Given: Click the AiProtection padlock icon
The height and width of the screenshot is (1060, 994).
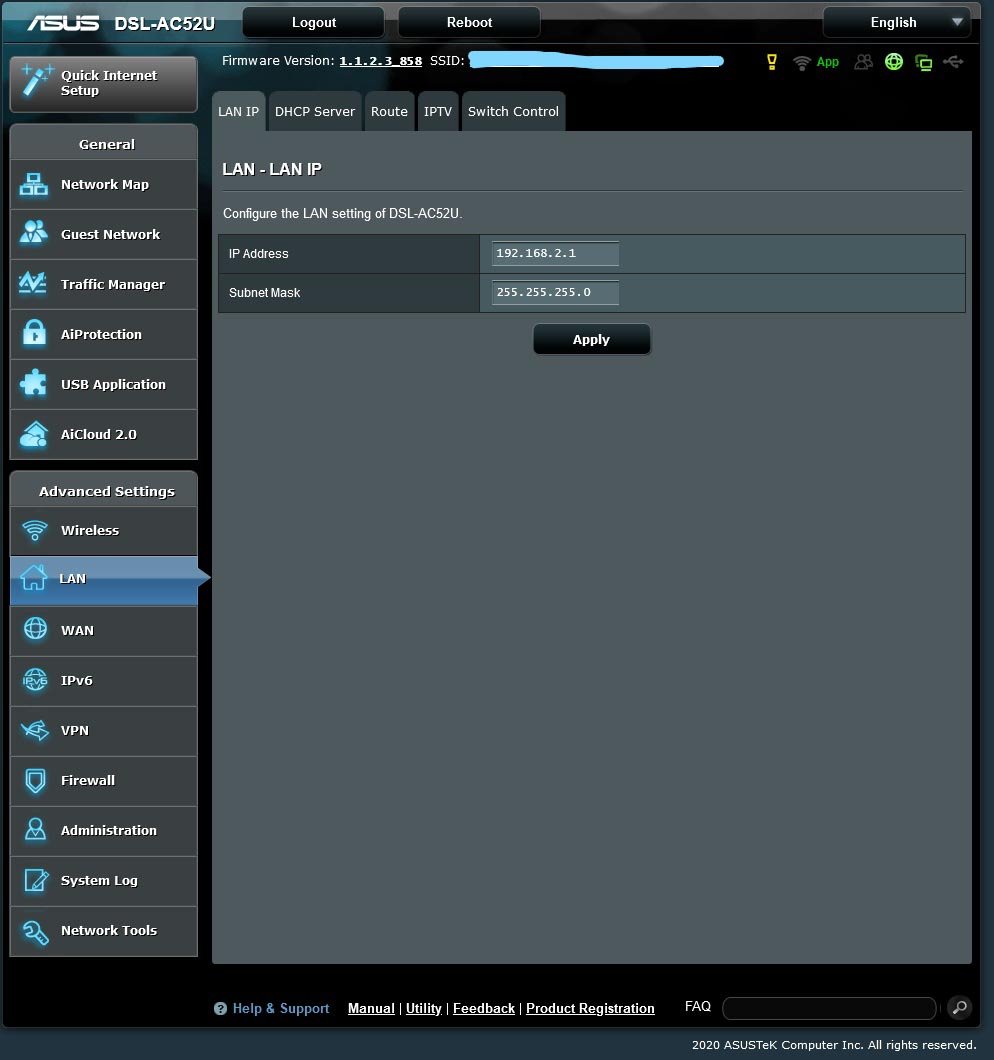Looking at the screenshot, I should click(34, 333).
